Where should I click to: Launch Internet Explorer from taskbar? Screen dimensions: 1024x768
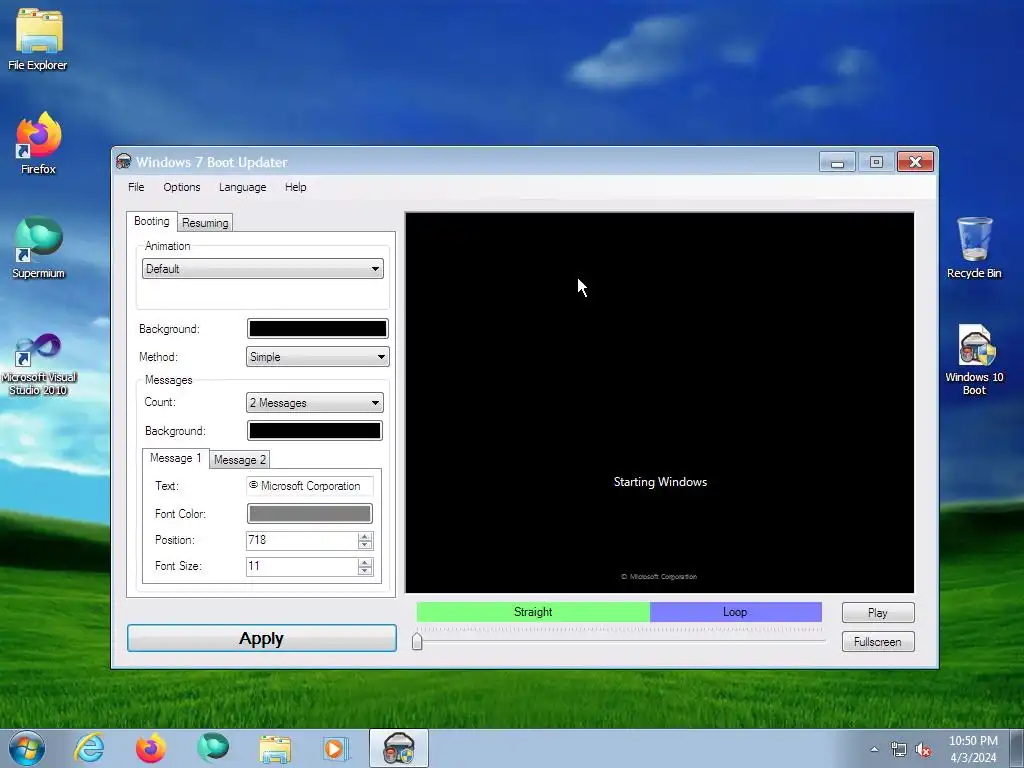89,748
